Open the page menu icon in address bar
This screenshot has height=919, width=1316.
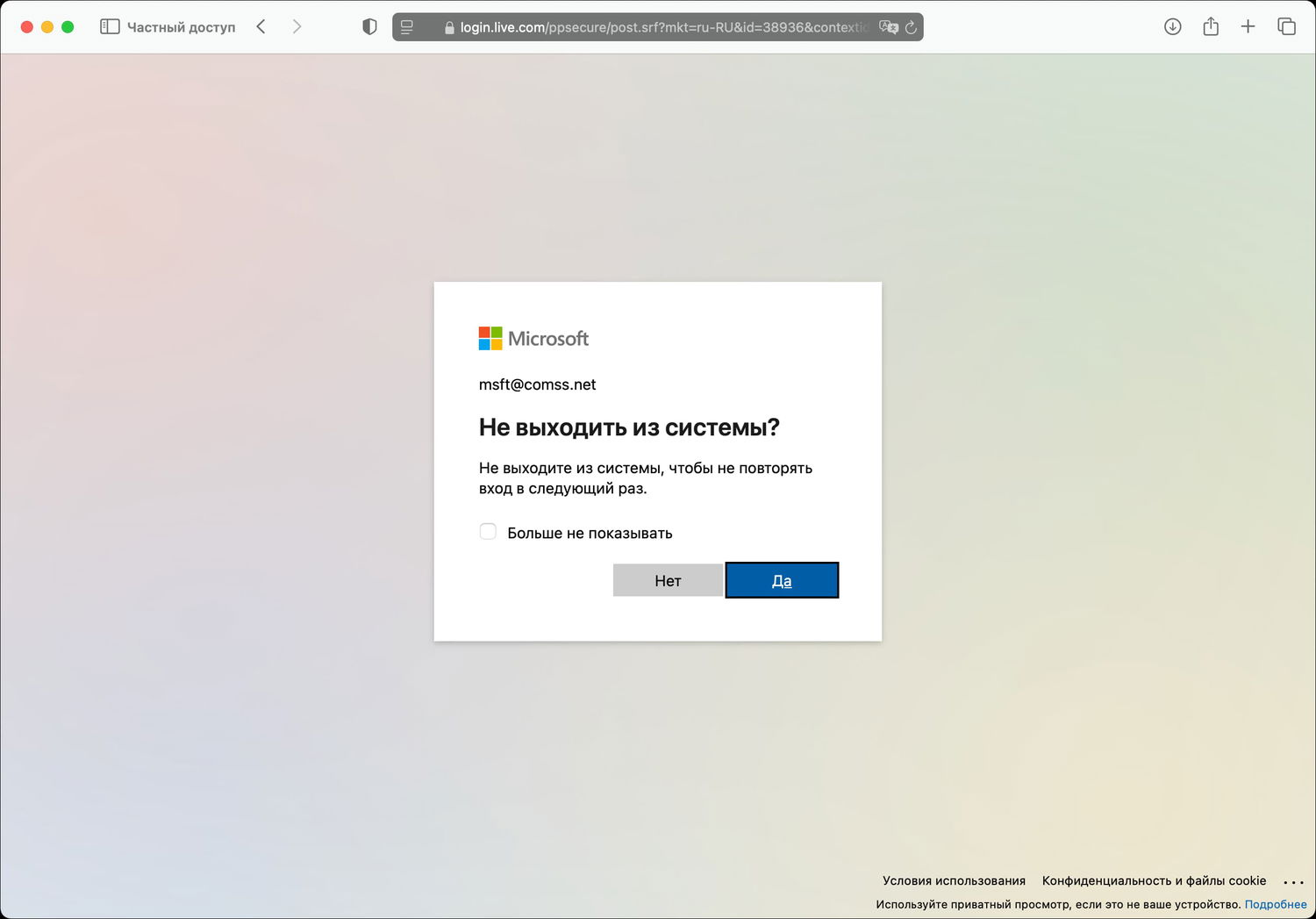point(407,27)
